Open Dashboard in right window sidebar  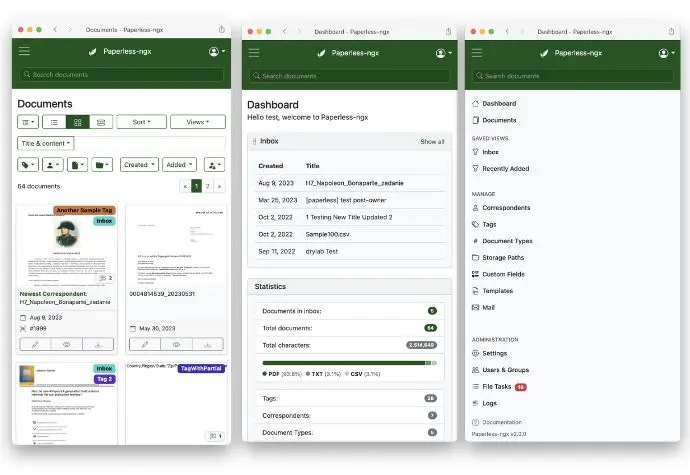[494, 103]
